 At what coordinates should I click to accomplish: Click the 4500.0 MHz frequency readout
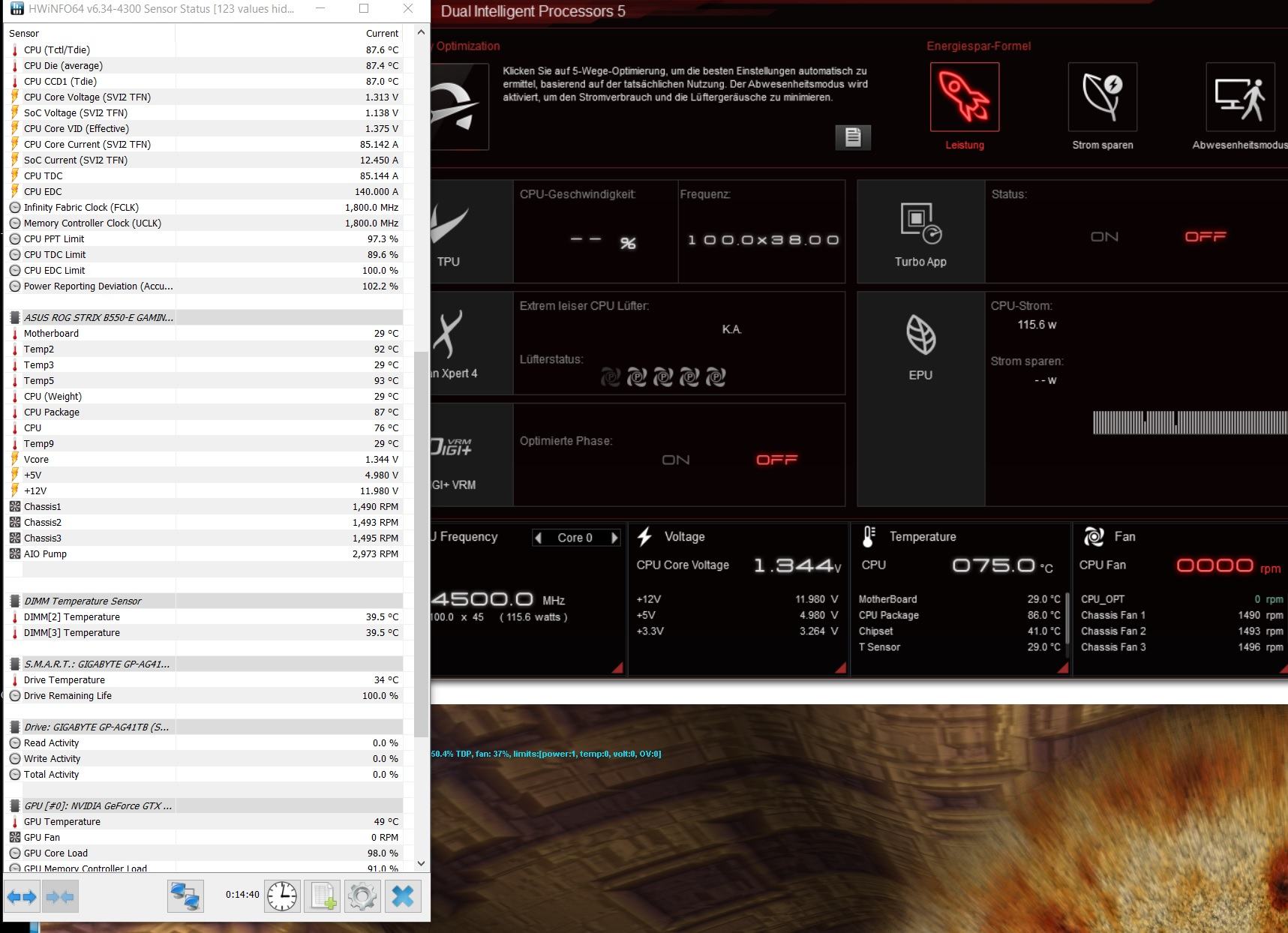[498, 599]
